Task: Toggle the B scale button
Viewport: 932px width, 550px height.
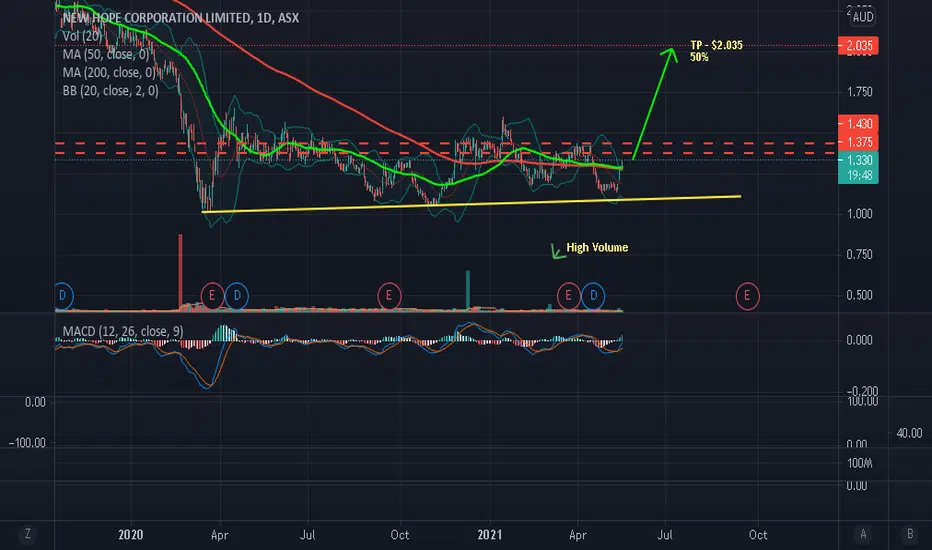Action: pos(909,534)
